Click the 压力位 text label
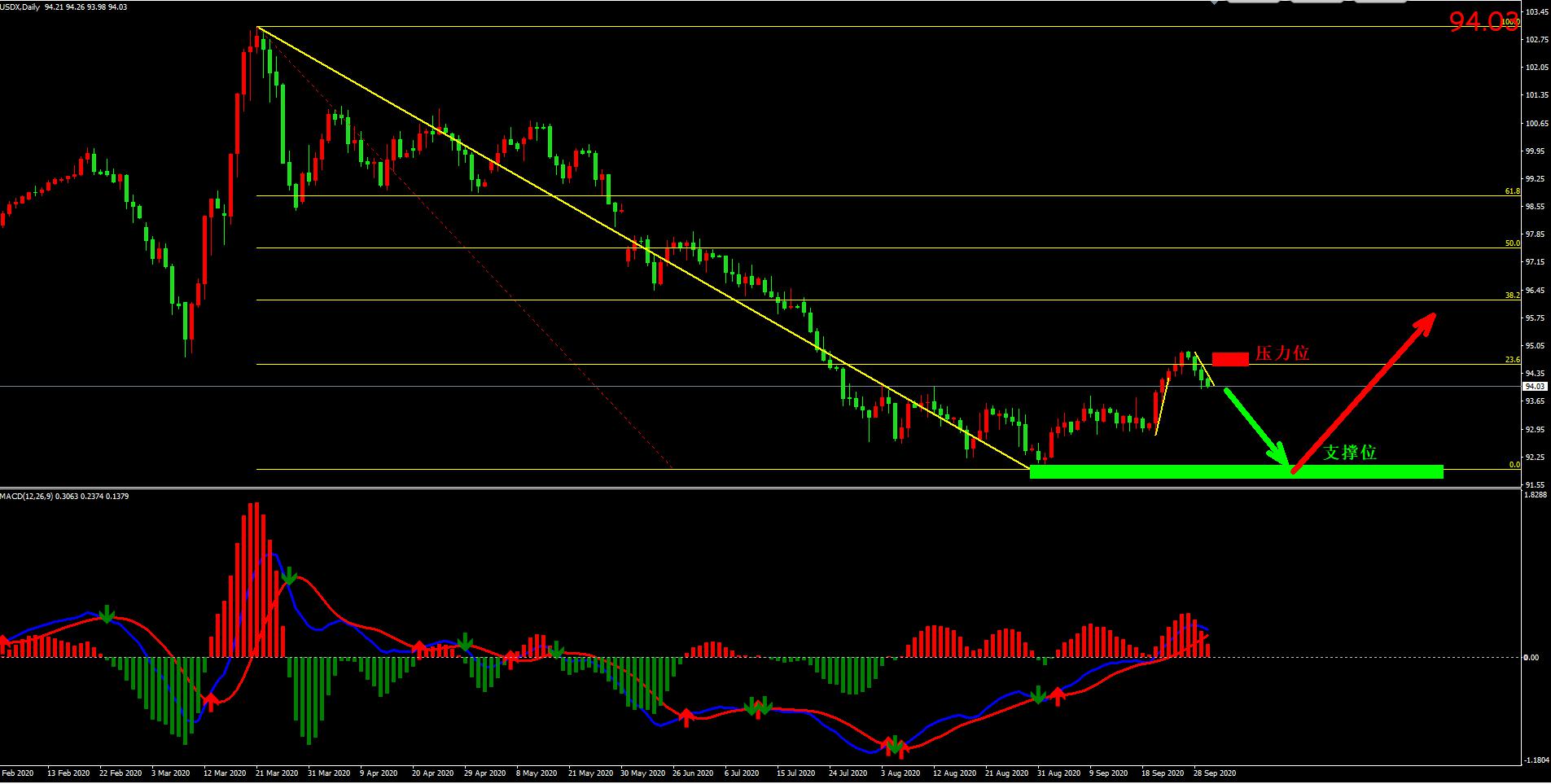 (x=1282, y=353)
